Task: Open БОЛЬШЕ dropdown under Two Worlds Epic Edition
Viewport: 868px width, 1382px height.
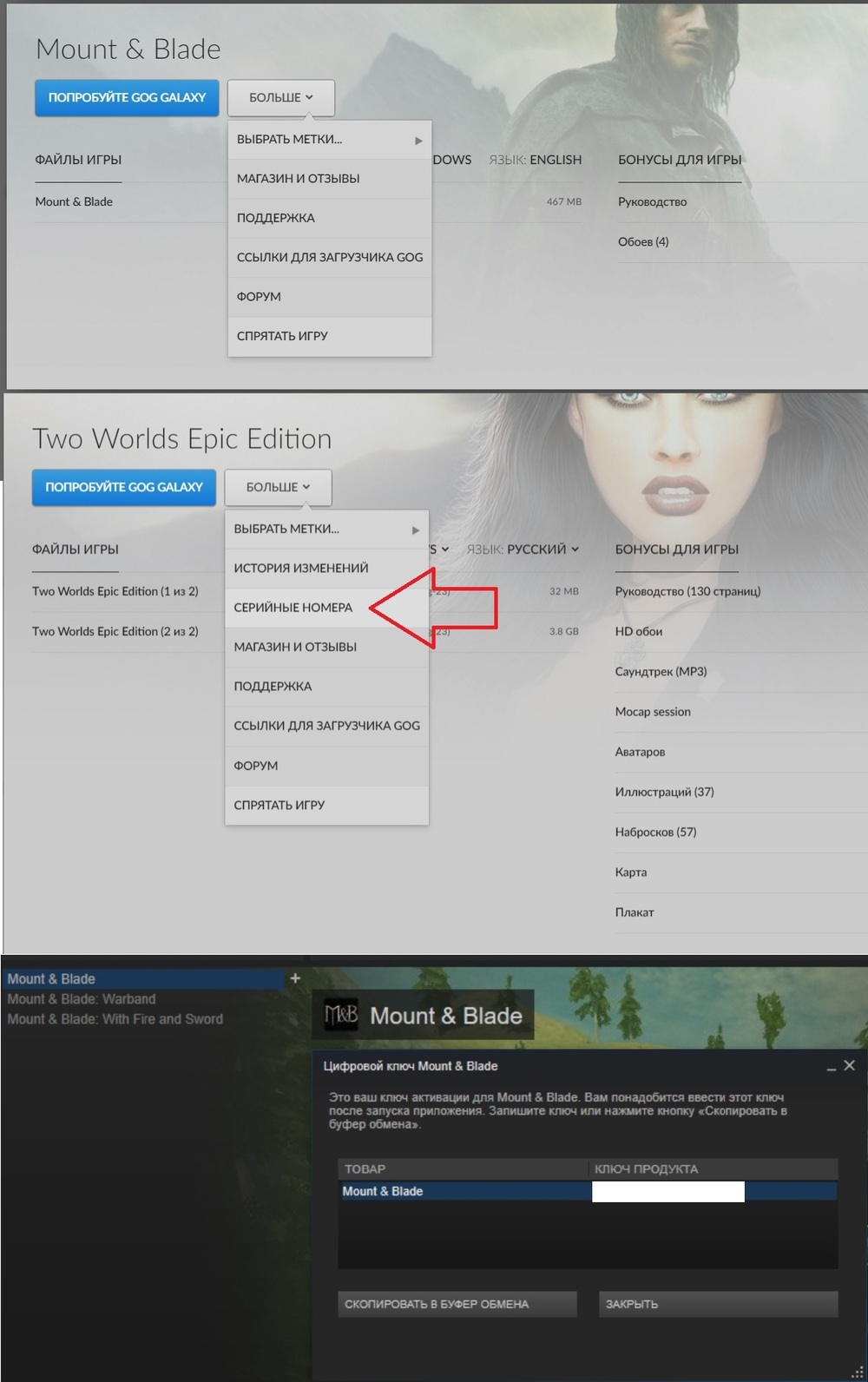Action: [x=278, y=488]
